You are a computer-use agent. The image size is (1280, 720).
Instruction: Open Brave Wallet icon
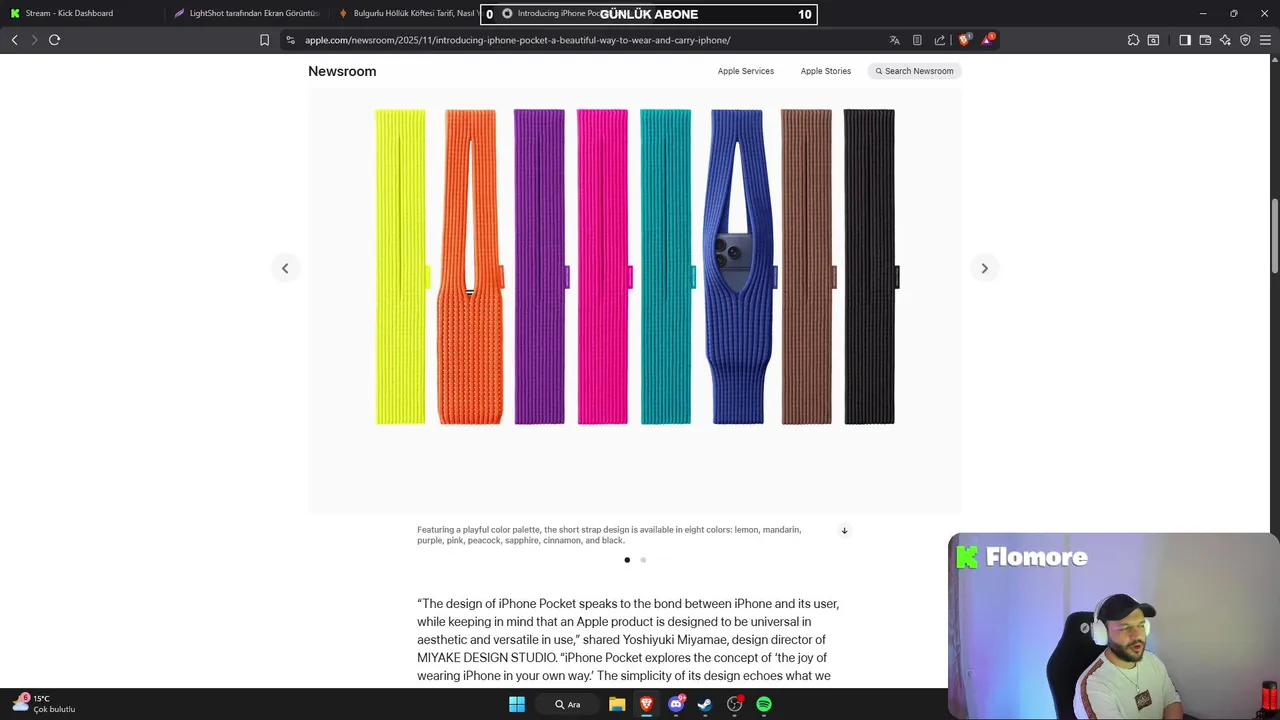click(x=1205, y=40)
